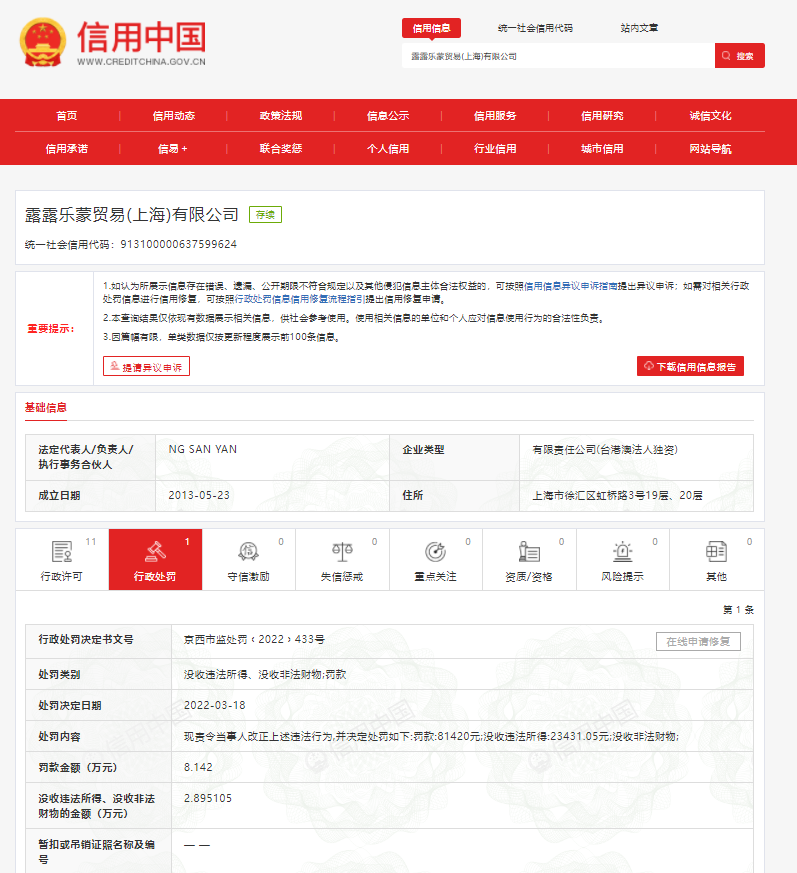Click 下载信用信息报告 download button
Image resolution: width=797 pixels, height=873 pixels.
690,366
